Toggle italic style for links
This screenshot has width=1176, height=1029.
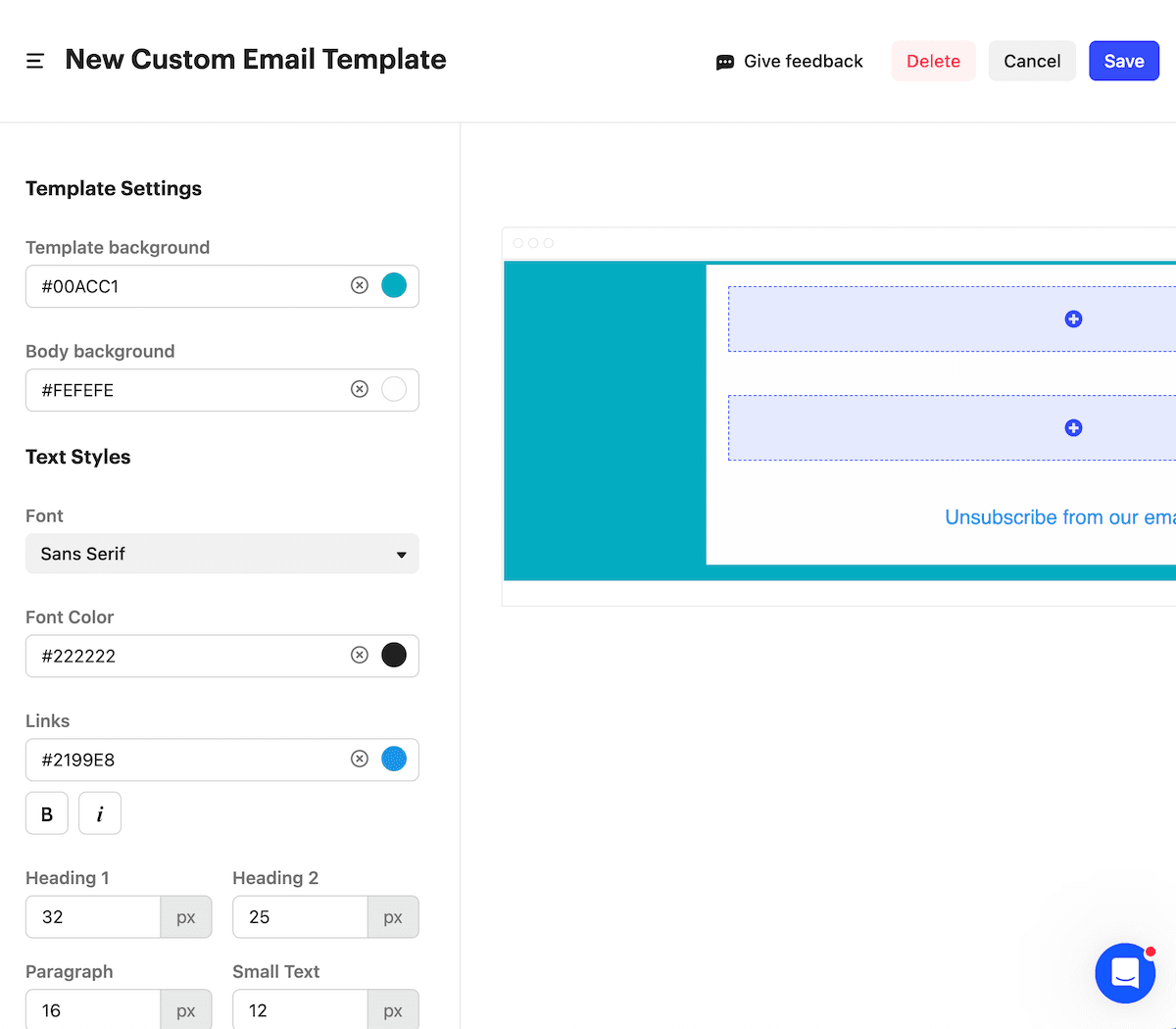tap(100, 813)
